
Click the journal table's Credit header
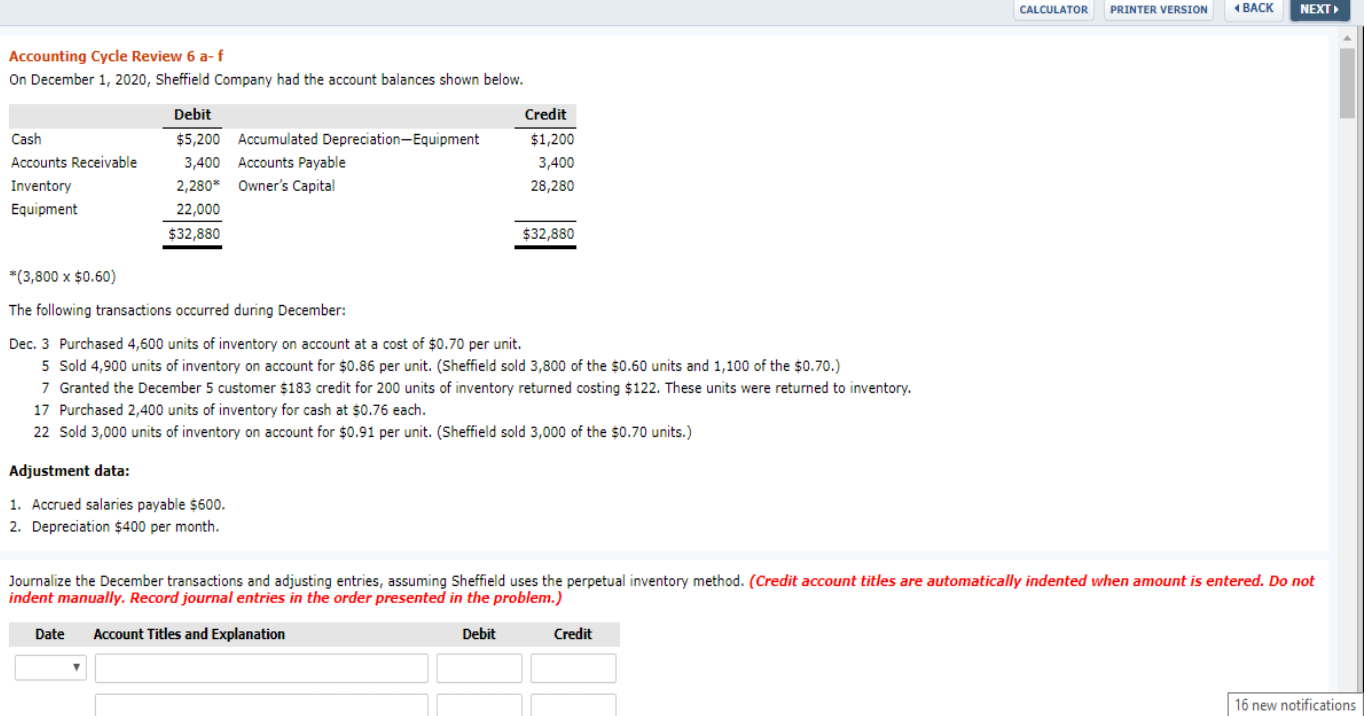tap(573, 634)
